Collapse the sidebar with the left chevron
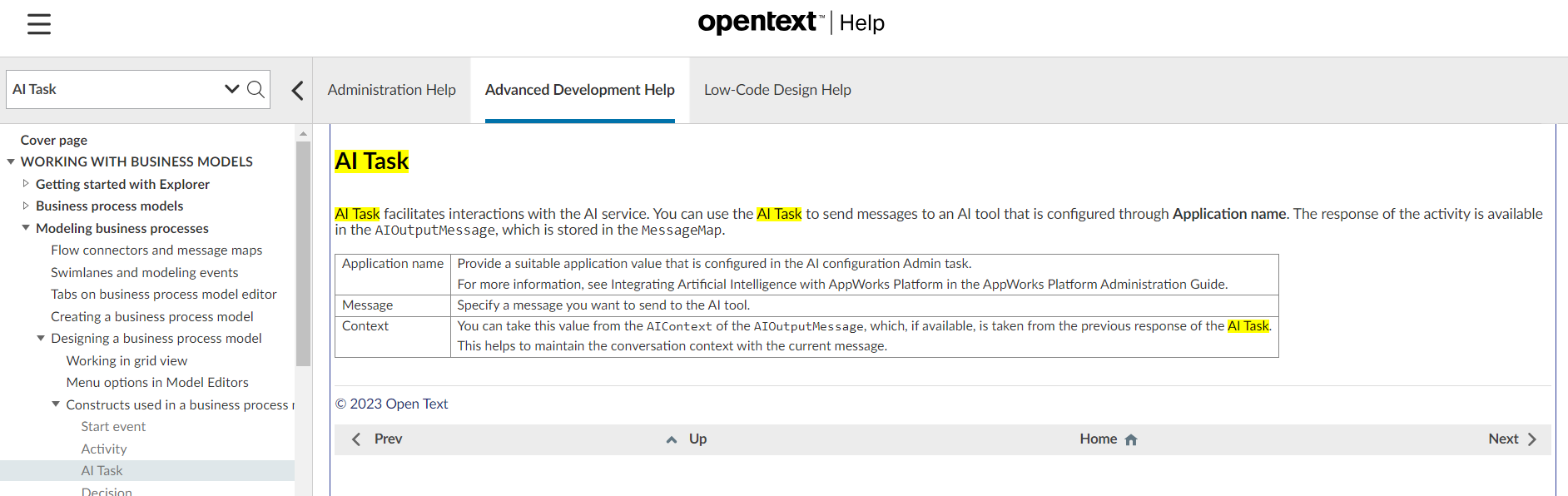1568x496 pixels. point(297,90)
